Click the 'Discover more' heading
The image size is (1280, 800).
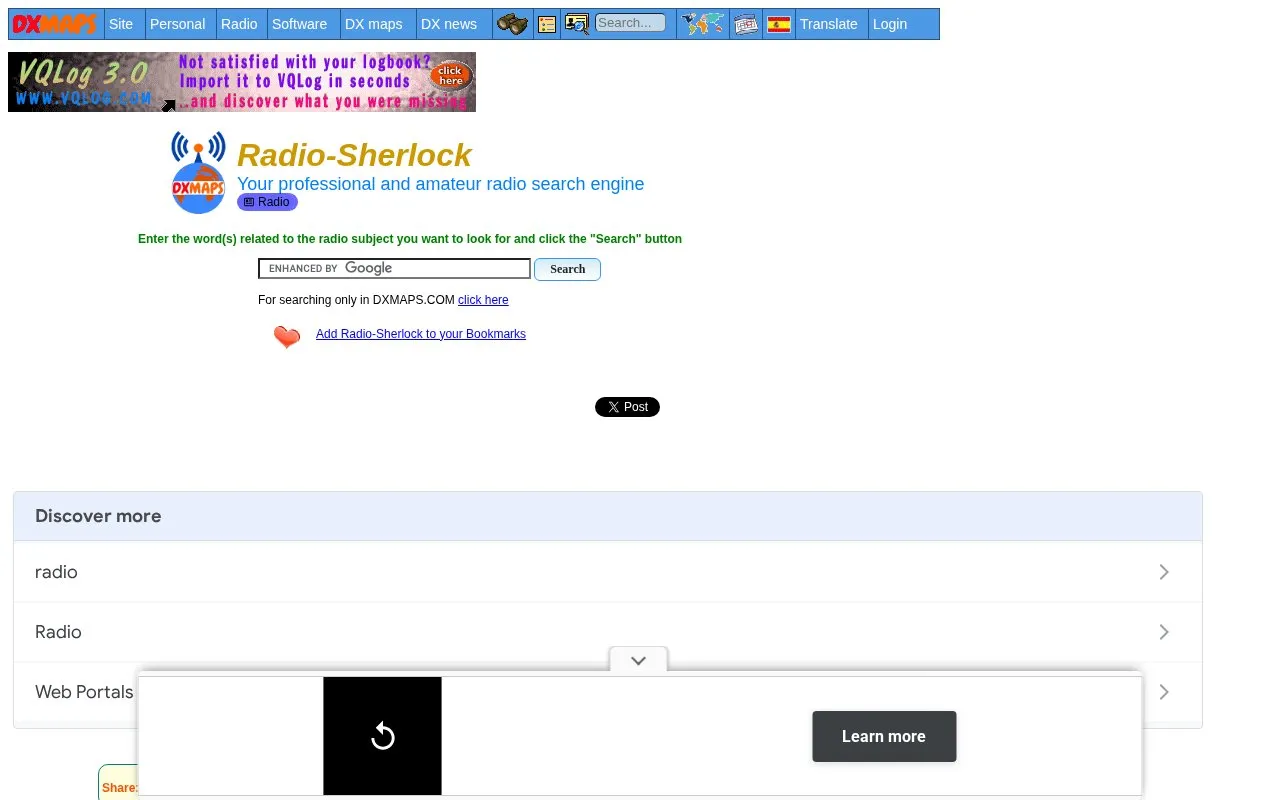pos(98,516)
